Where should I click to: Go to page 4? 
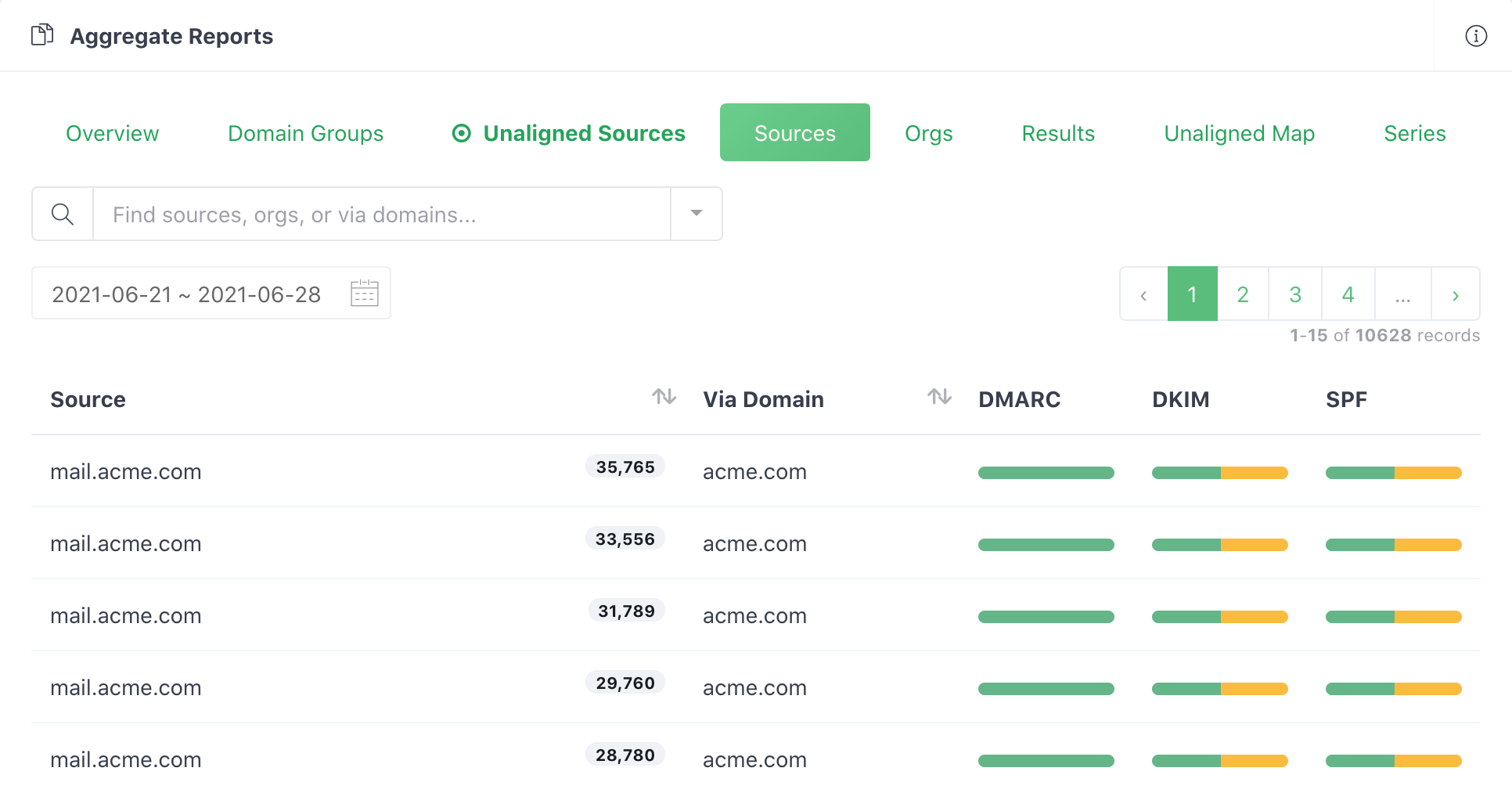1348,294
